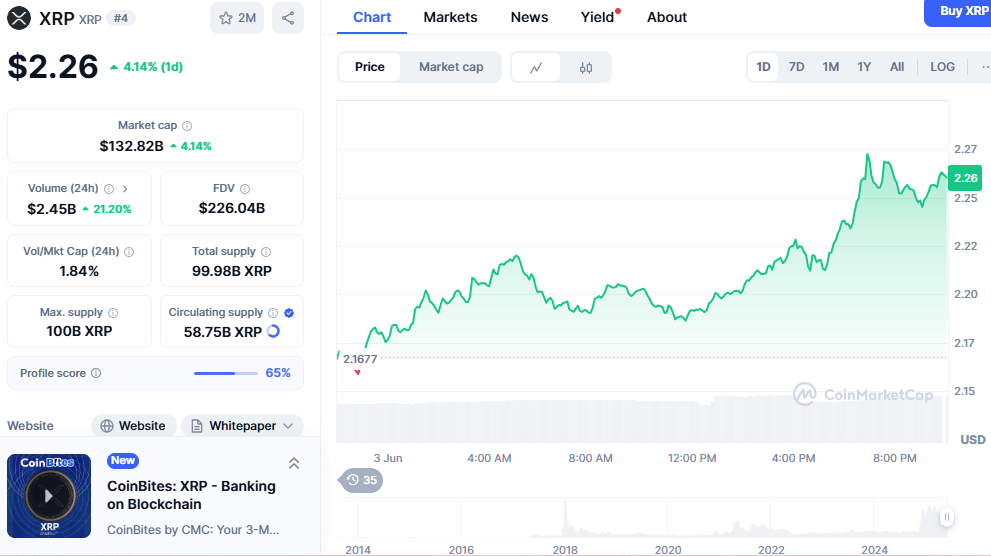Click the 100B XRP max supply
The width and height of the screenshot is (991, 556).
point(80,331)
